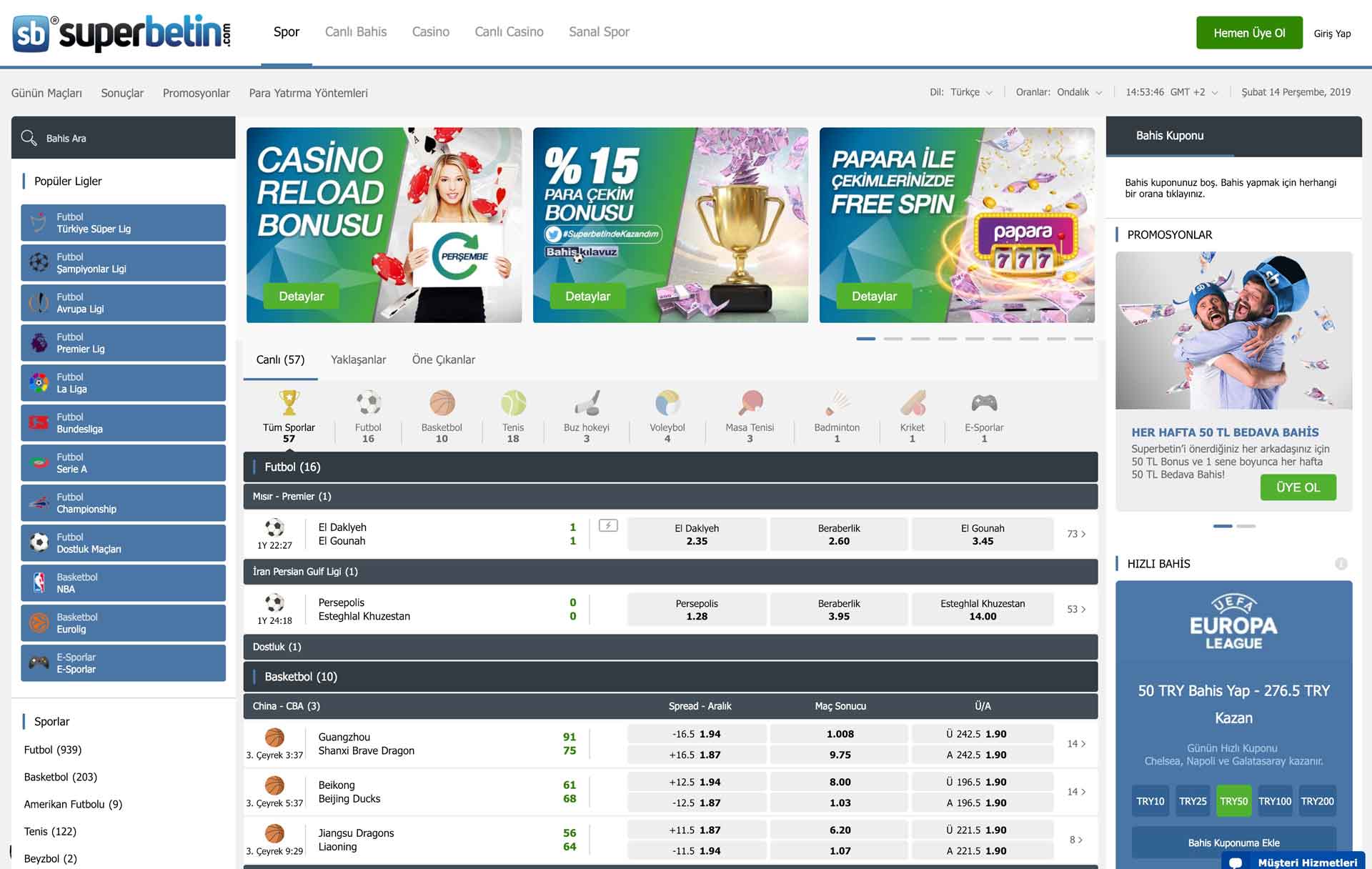The image size is (1372, 869).
Task: Filter live events by E-Sporlar gamepad icon
Action: (x=984, y=403)
